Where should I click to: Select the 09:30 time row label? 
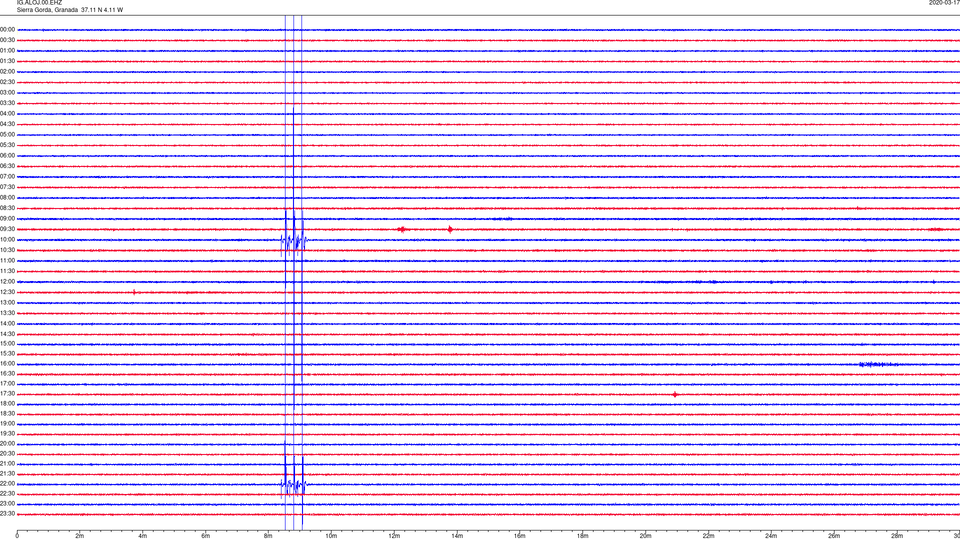[x=7, y=229]
